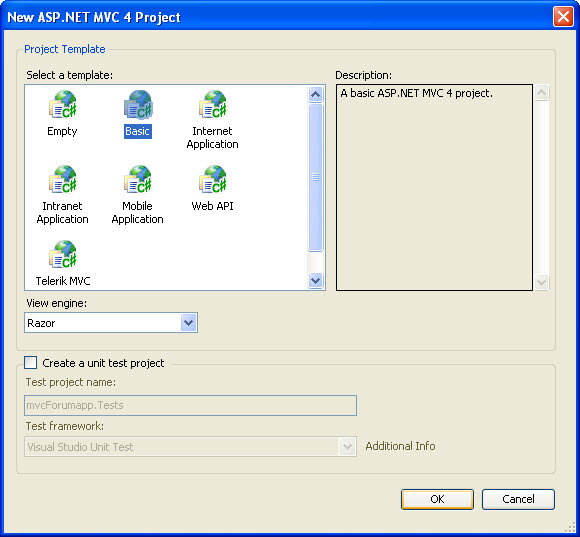Viewport: 580px width, 537px height.
Task: Close the New ASP.NET MVC 4 Project dialog
Action: point(563,17)
